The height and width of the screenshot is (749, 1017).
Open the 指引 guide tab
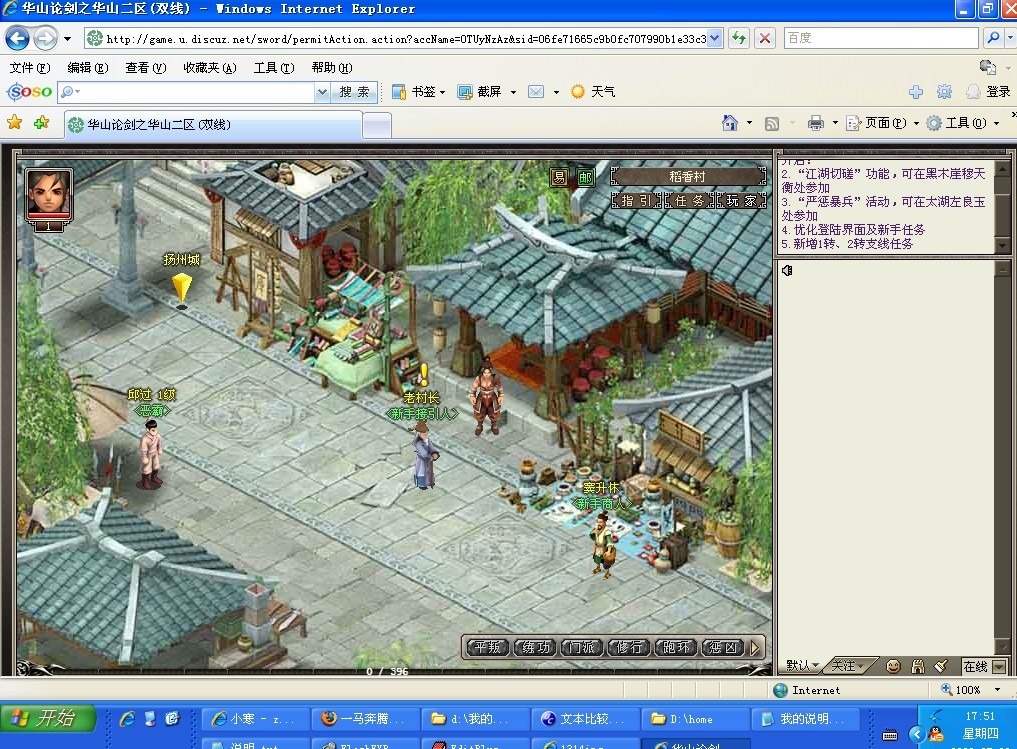(x=636, y=200)
